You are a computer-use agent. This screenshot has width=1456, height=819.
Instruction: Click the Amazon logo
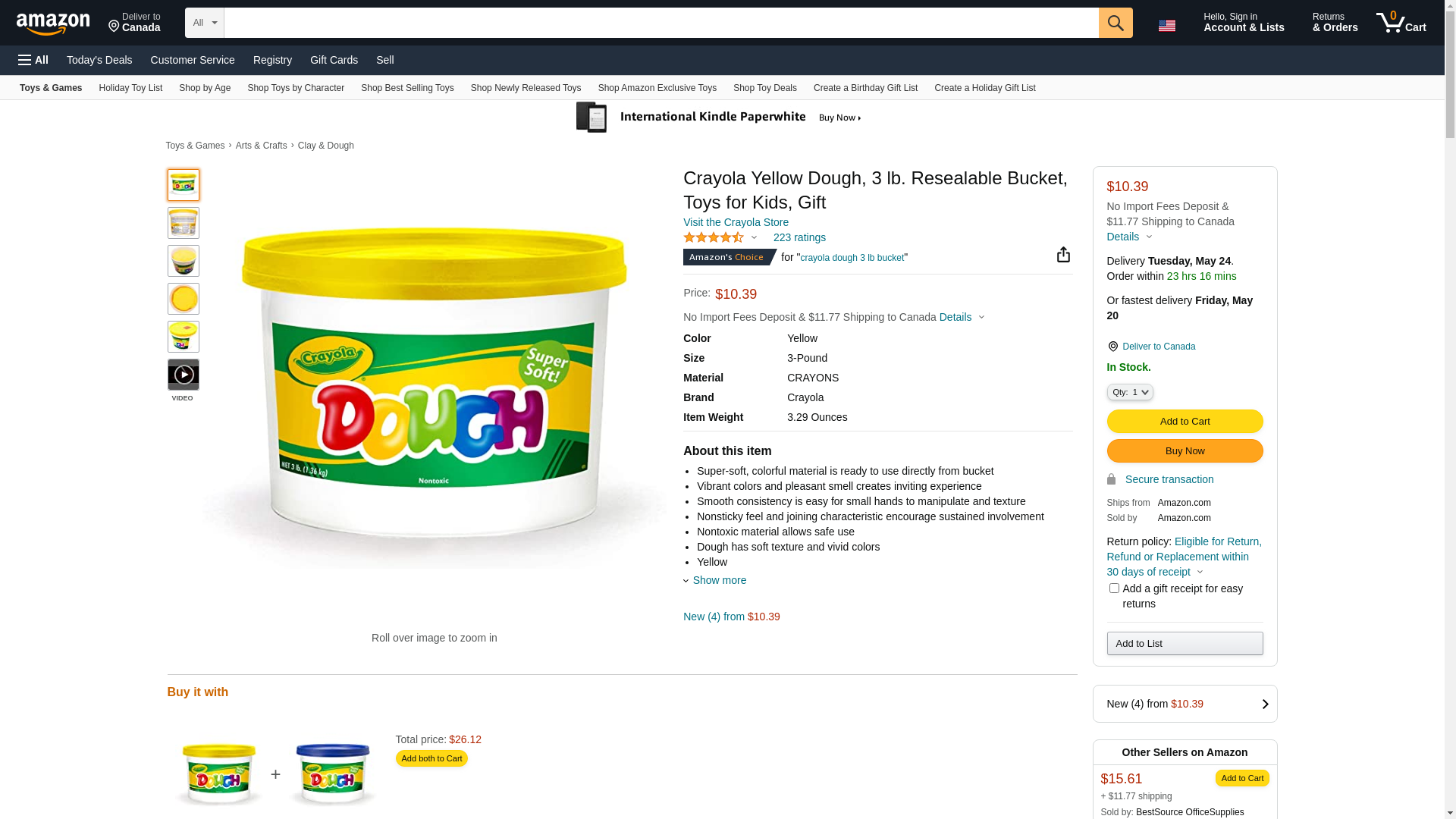click(53, 24)
